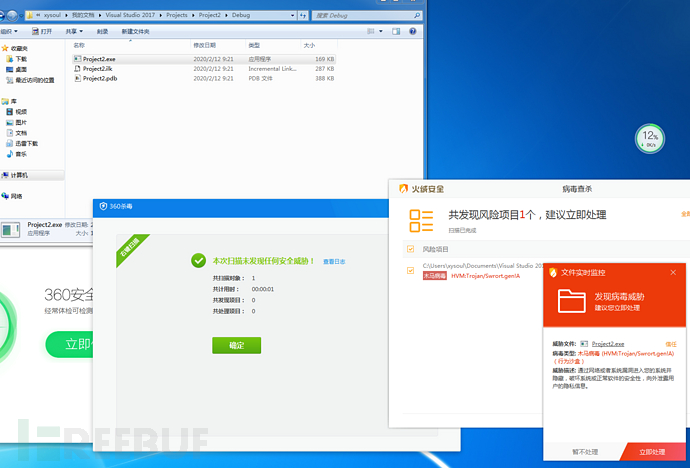Expand the Share with dropdown

pos(74,31)
